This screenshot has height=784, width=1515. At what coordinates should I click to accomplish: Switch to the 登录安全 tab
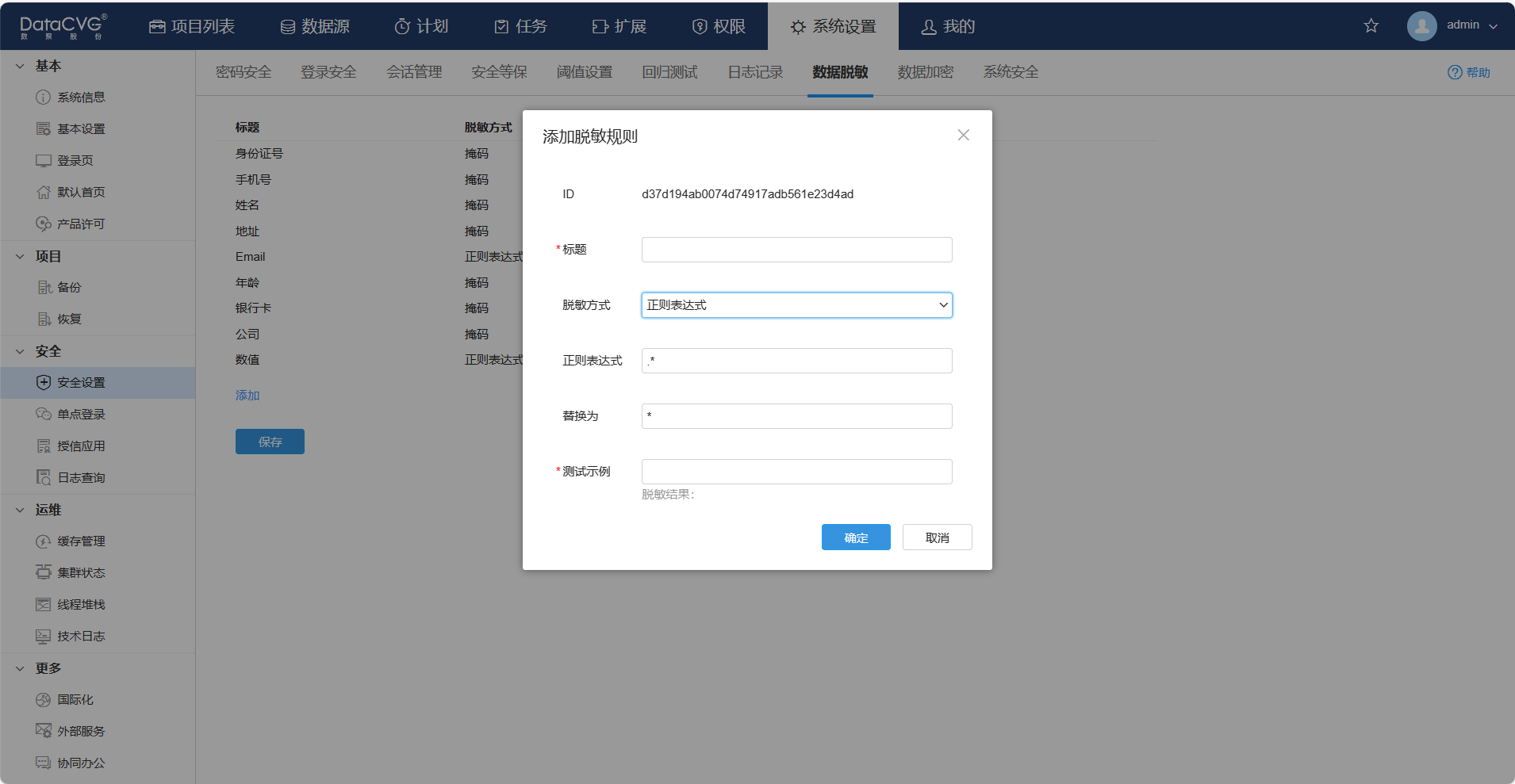(x=328, y=72)
